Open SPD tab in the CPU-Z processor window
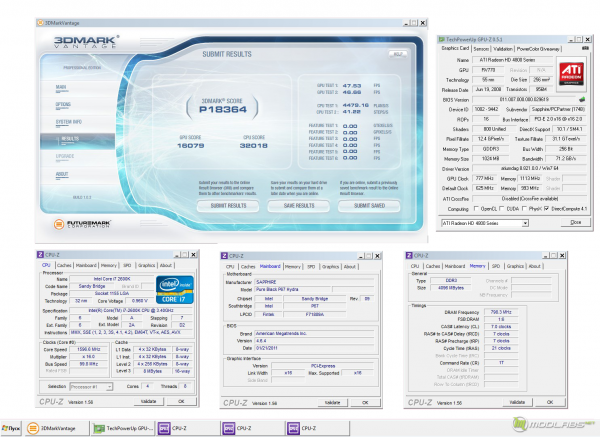This screenshot has width=600, height=437. click(x=127, y=265)
